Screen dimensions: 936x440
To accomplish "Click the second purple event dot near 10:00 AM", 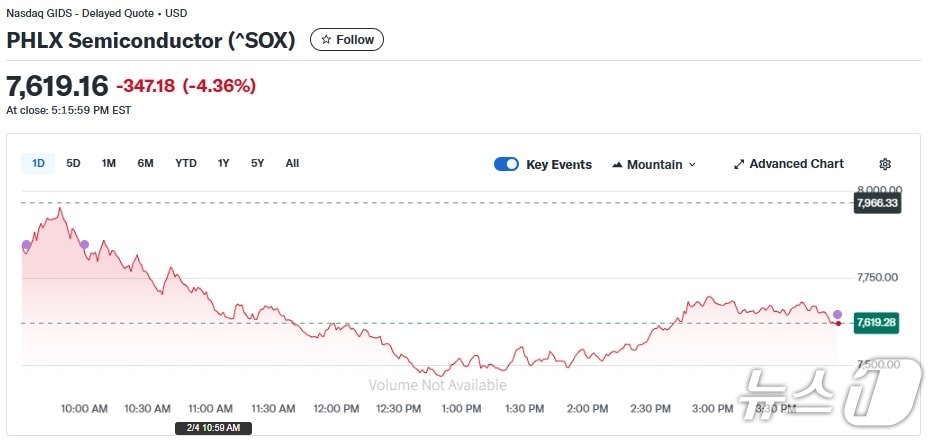I will [84, 244].
